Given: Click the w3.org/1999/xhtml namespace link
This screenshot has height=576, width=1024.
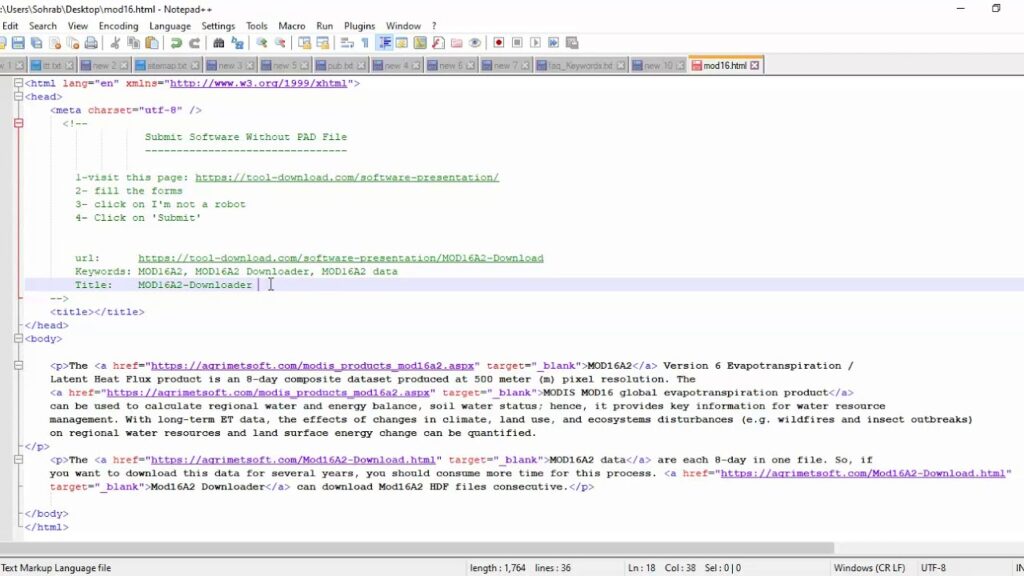Looking at the screenshot, I should pyautogui.click(x=258, y=84).
